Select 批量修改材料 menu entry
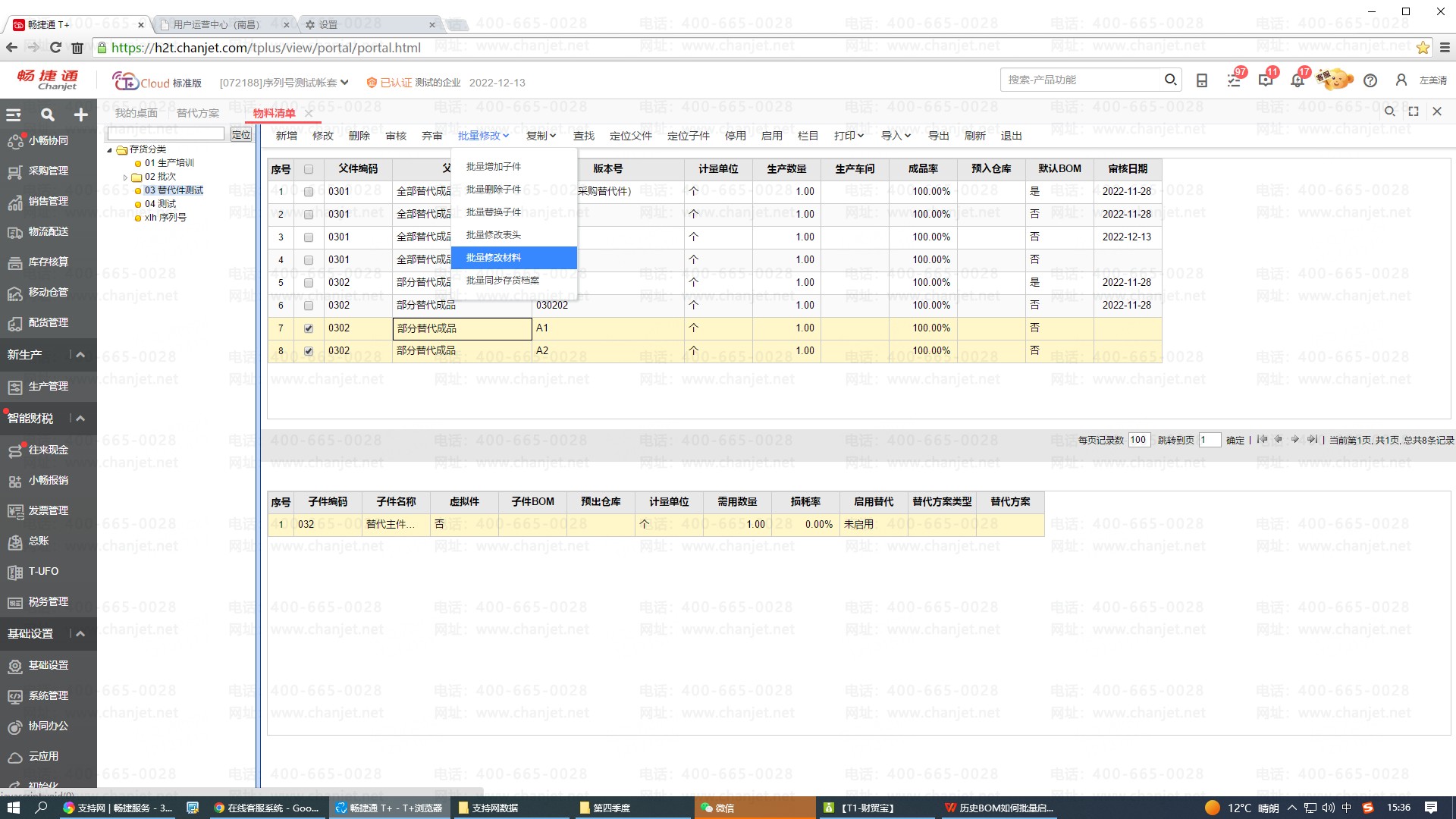This screenshot has width=1456, height=819. (494, 258)
